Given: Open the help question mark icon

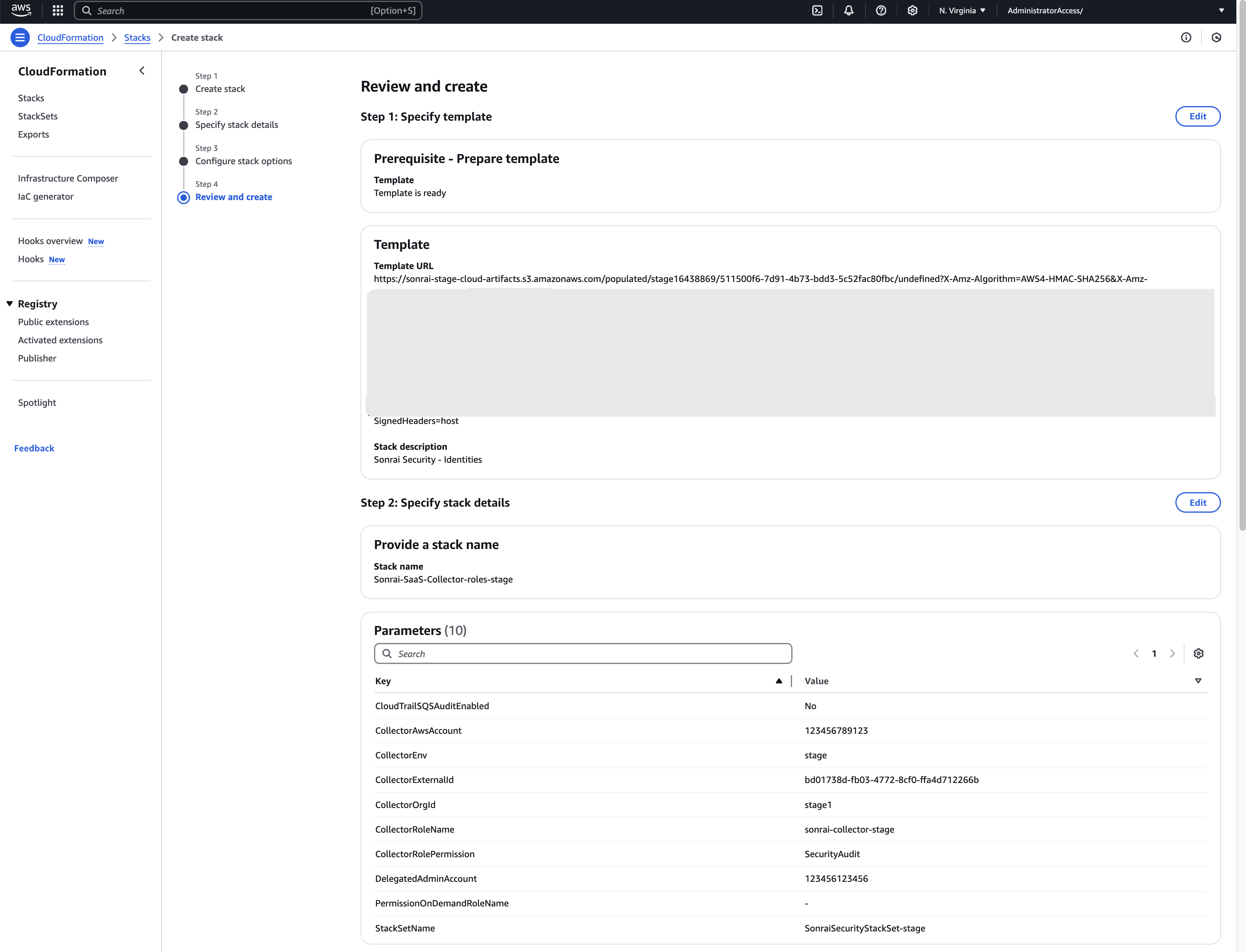Looking at the screenshot, I should click(880, 10).
